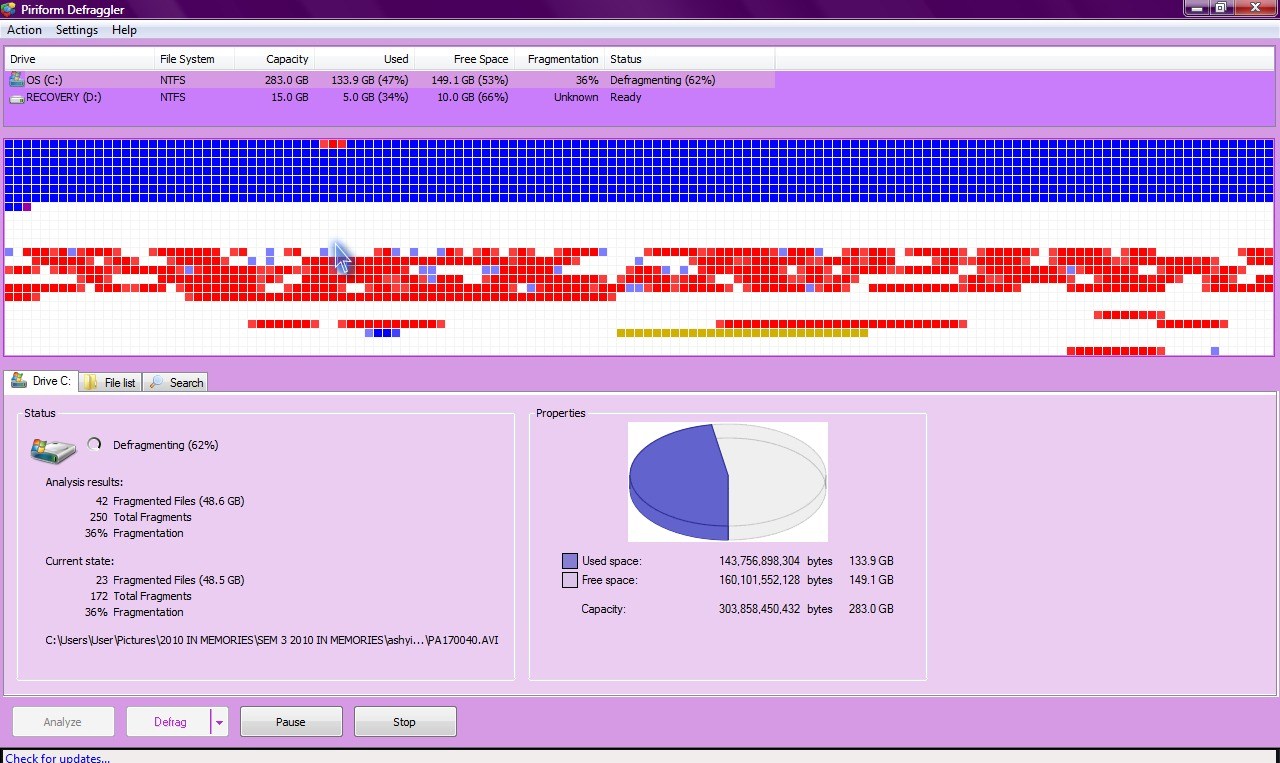
Task: Click the Free space color swatch
Action: (x=570, y=580)
